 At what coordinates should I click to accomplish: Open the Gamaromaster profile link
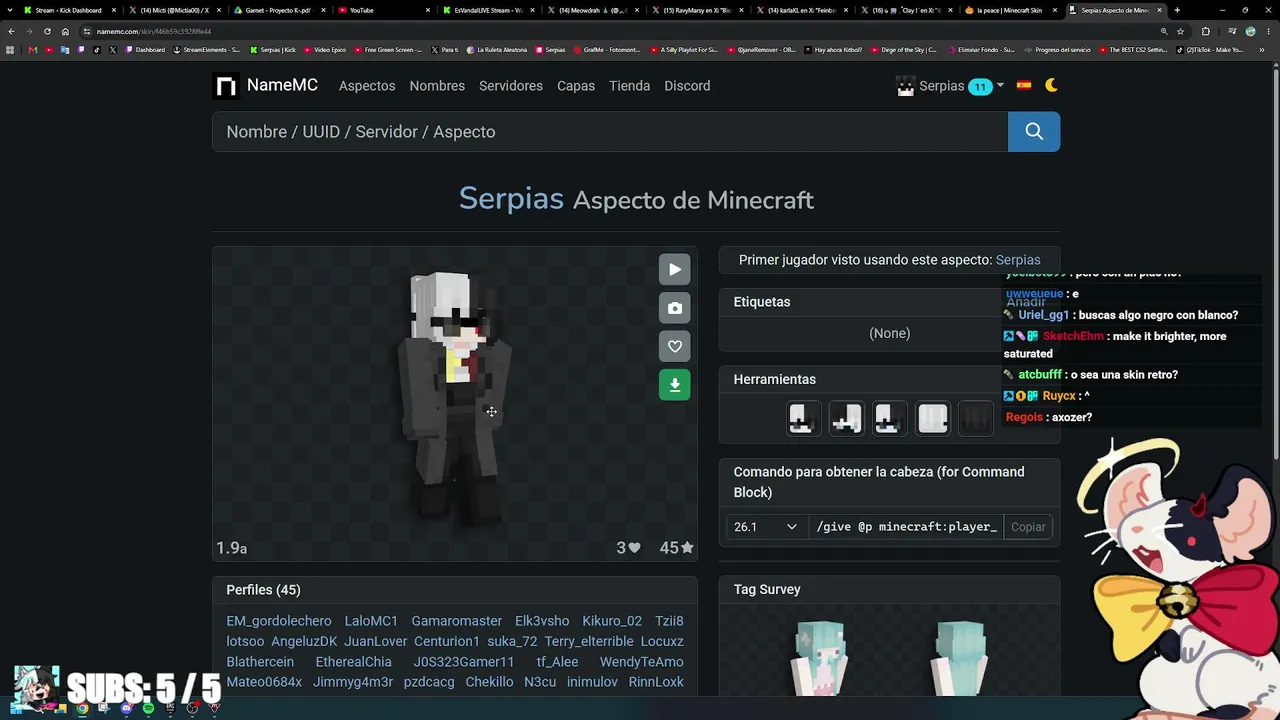point(457,621)
